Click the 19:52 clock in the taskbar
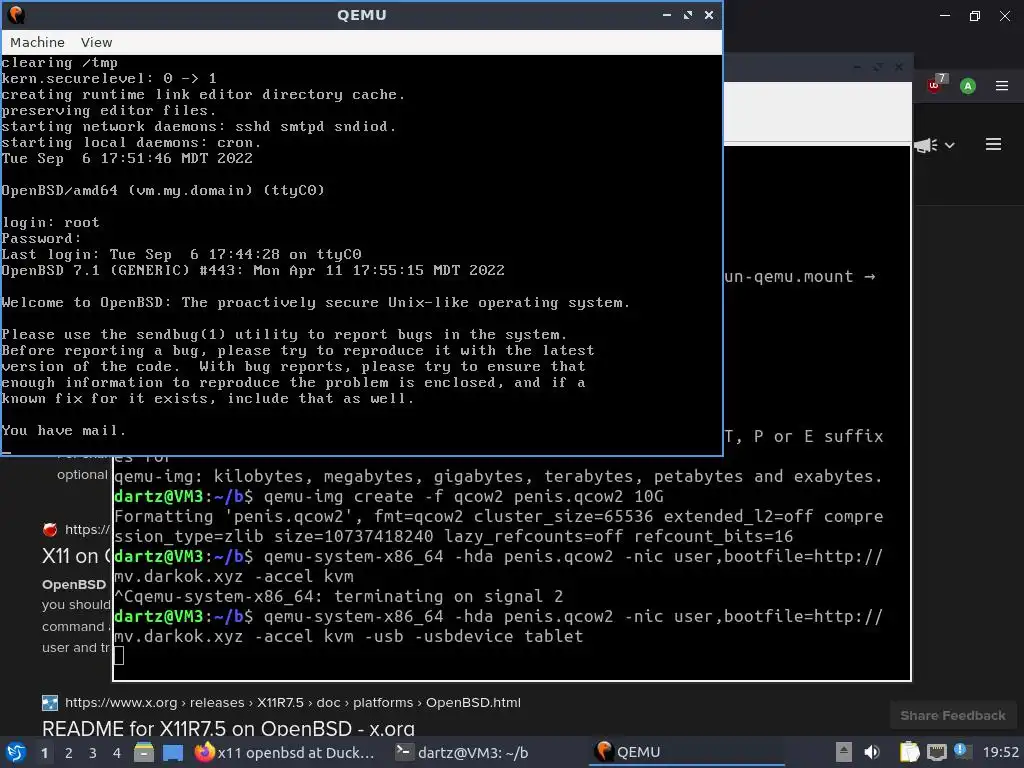 [x=1000, y=752]
